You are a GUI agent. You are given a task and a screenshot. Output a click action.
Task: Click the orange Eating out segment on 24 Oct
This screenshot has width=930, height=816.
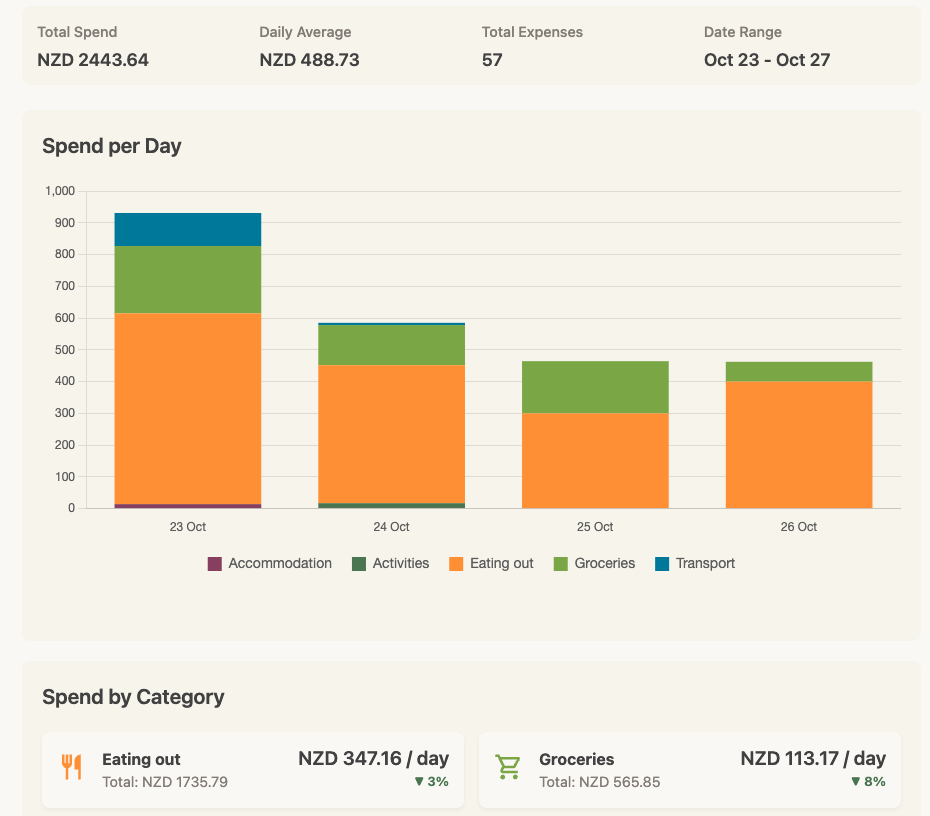point(391,433)
